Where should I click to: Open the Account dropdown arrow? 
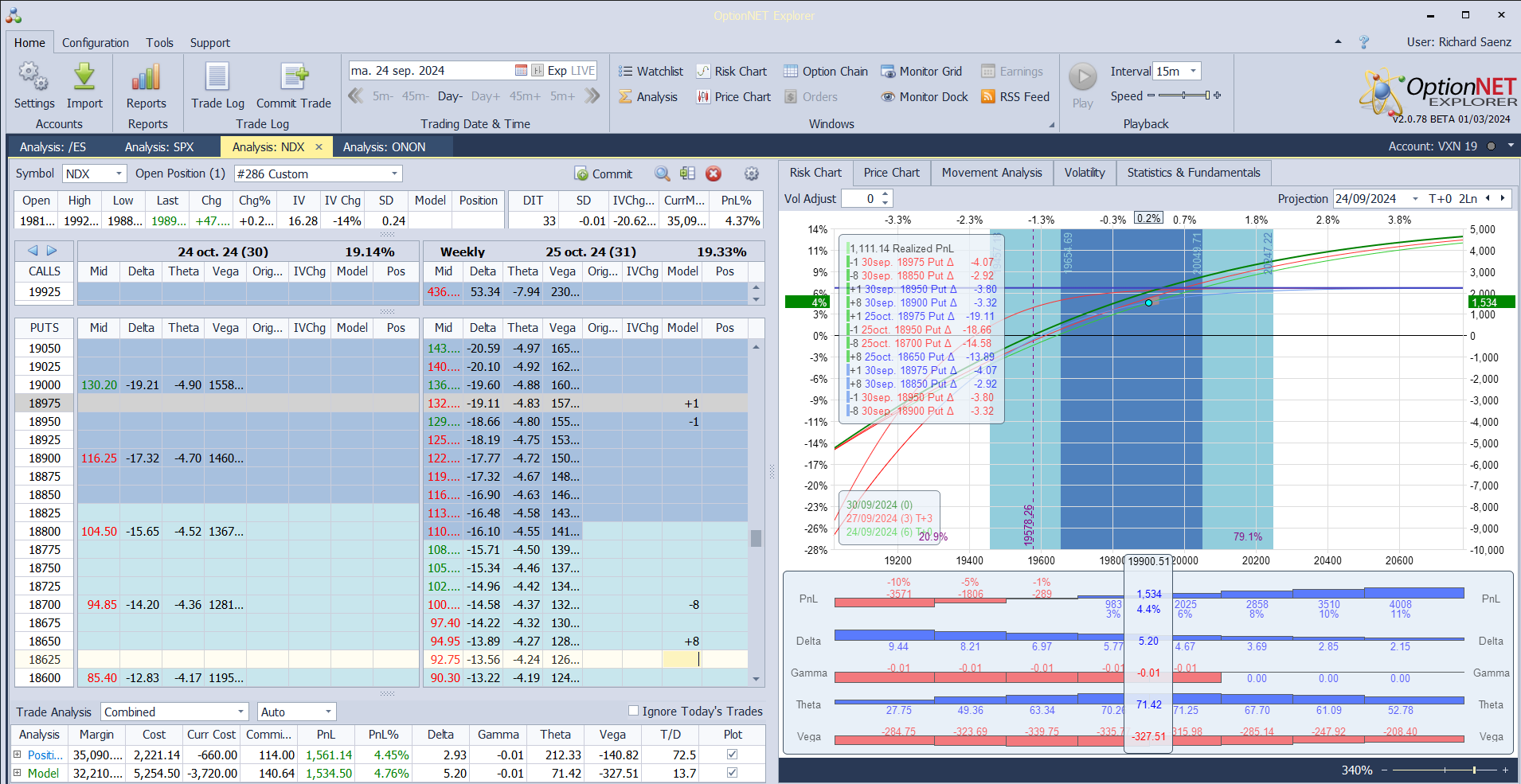pyautogui.click(x=1510, y=146)
